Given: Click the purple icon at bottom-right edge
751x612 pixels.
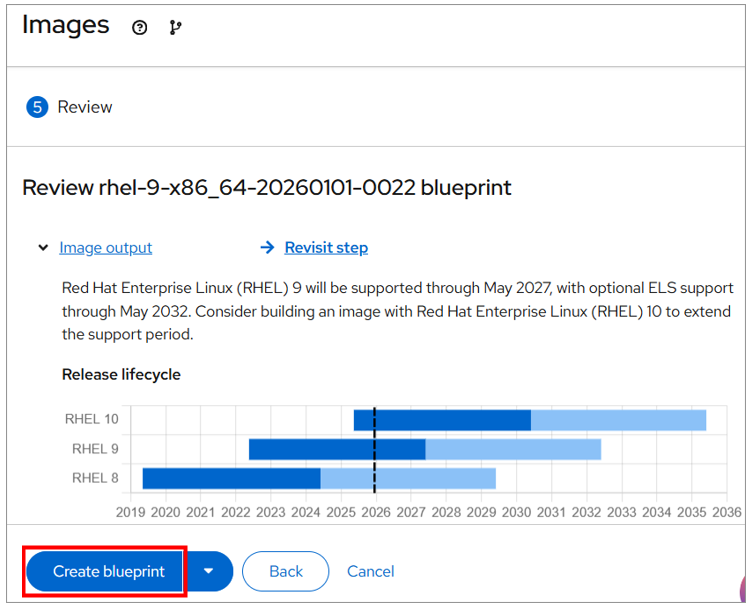Looking at the screenshot, I should point(743,590).
